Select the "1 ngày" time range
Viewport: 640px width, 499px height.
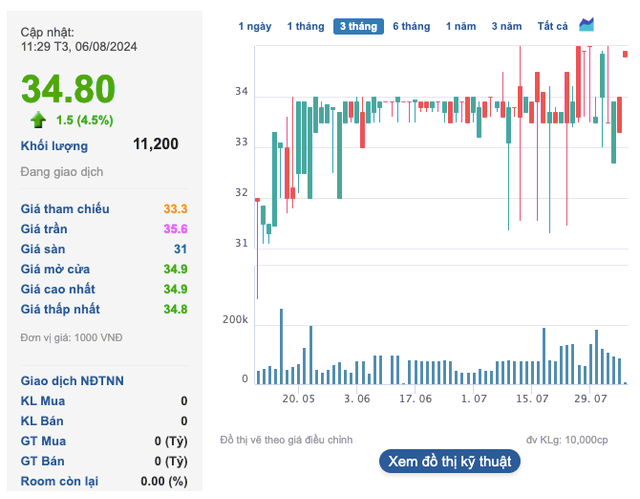pyautogui.click(x=255, y=26)
